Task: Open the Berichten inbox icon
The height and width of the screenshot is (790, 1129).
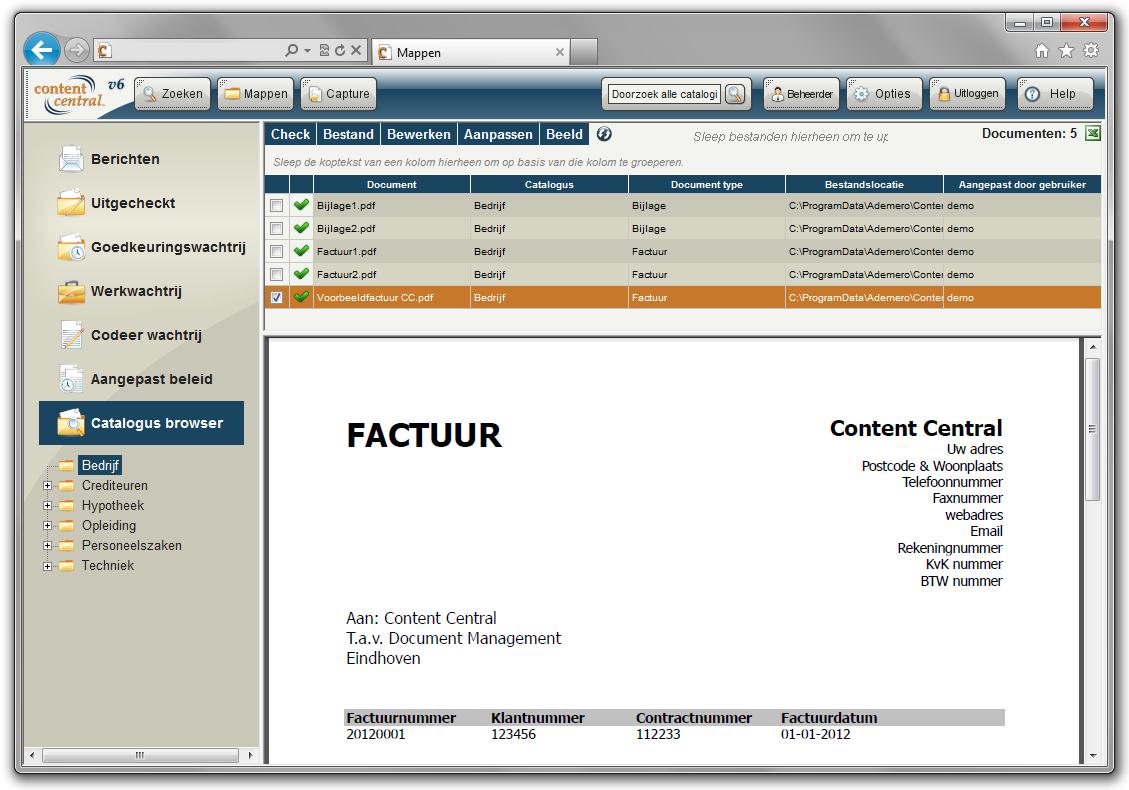Action: [71, 159]
